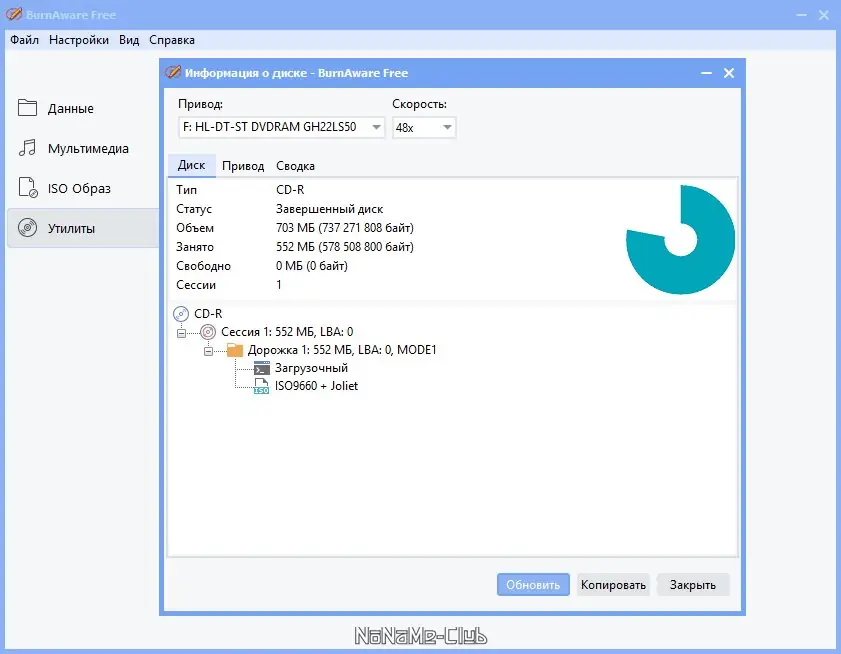841x654 pixels.
Task: Click the Статус field label
Action: click(194, 209)
